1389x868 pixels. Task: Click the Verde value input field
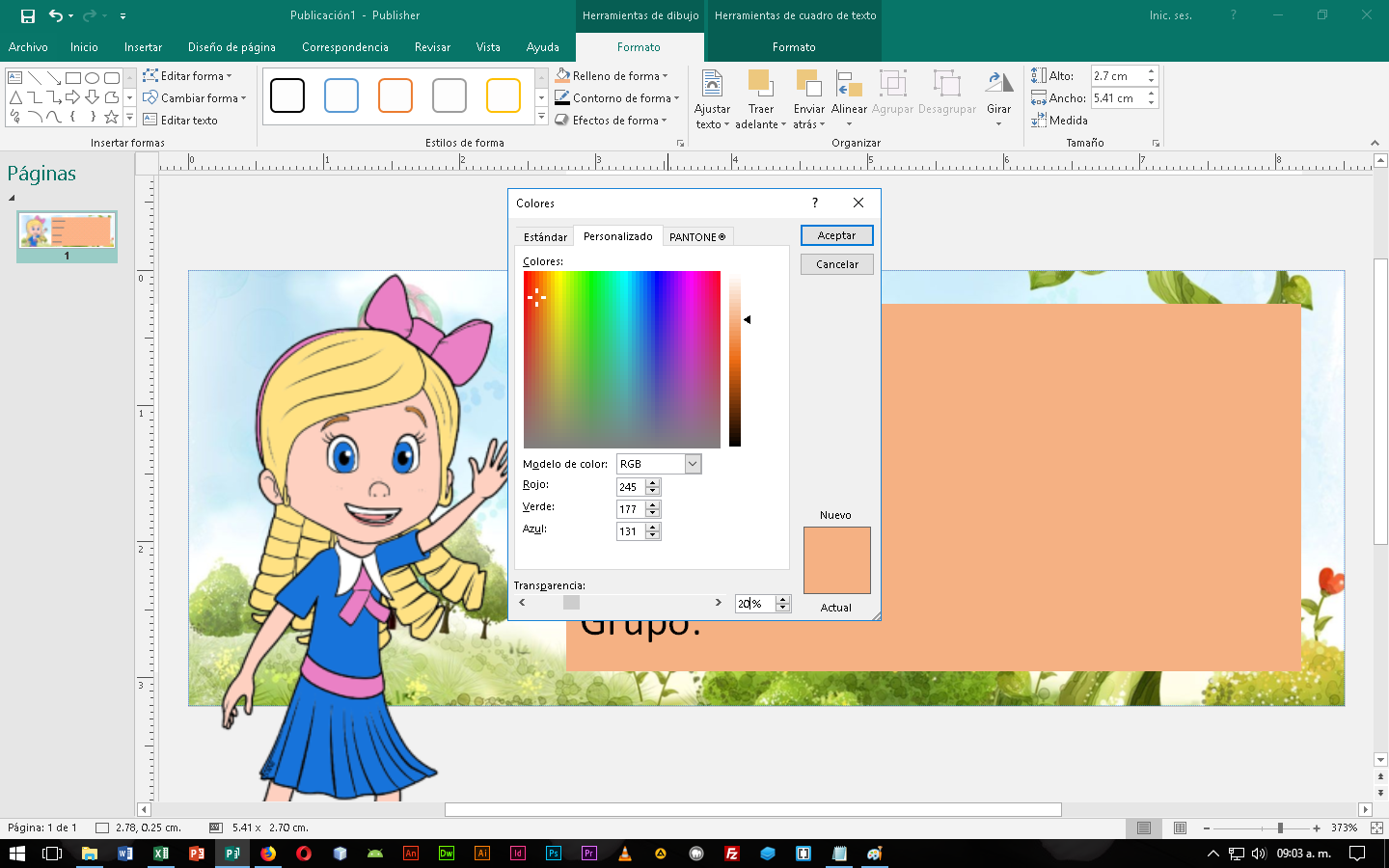[631, 508]
